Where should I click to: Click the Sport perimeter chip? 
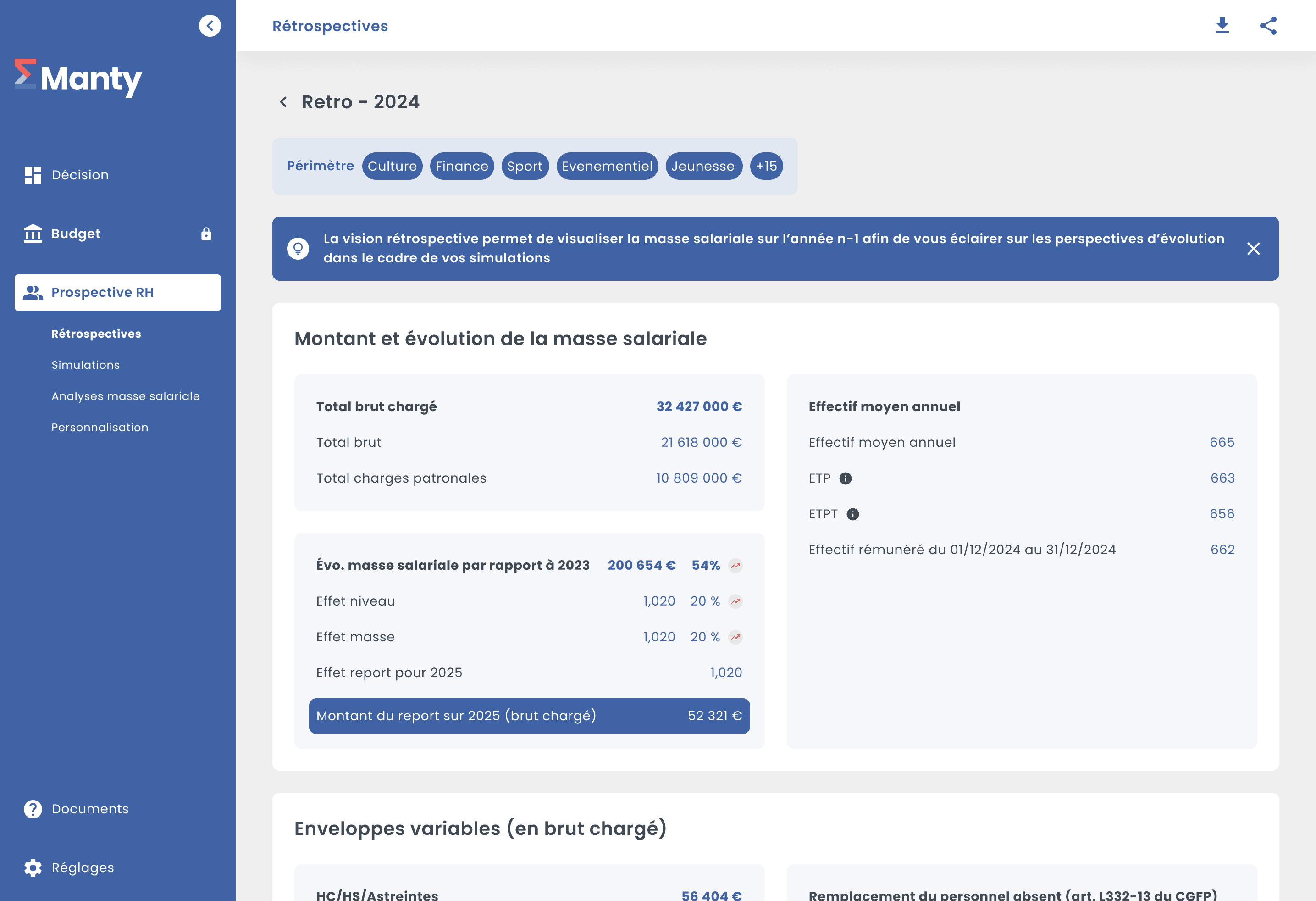point(525,166)
